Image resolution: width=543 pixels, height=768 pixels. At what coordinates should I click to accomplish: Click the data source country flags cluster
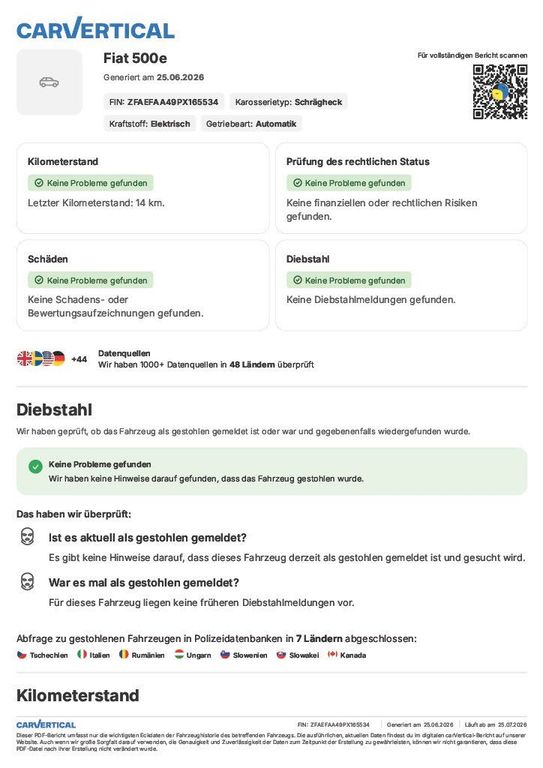click(x=41, y=359)
